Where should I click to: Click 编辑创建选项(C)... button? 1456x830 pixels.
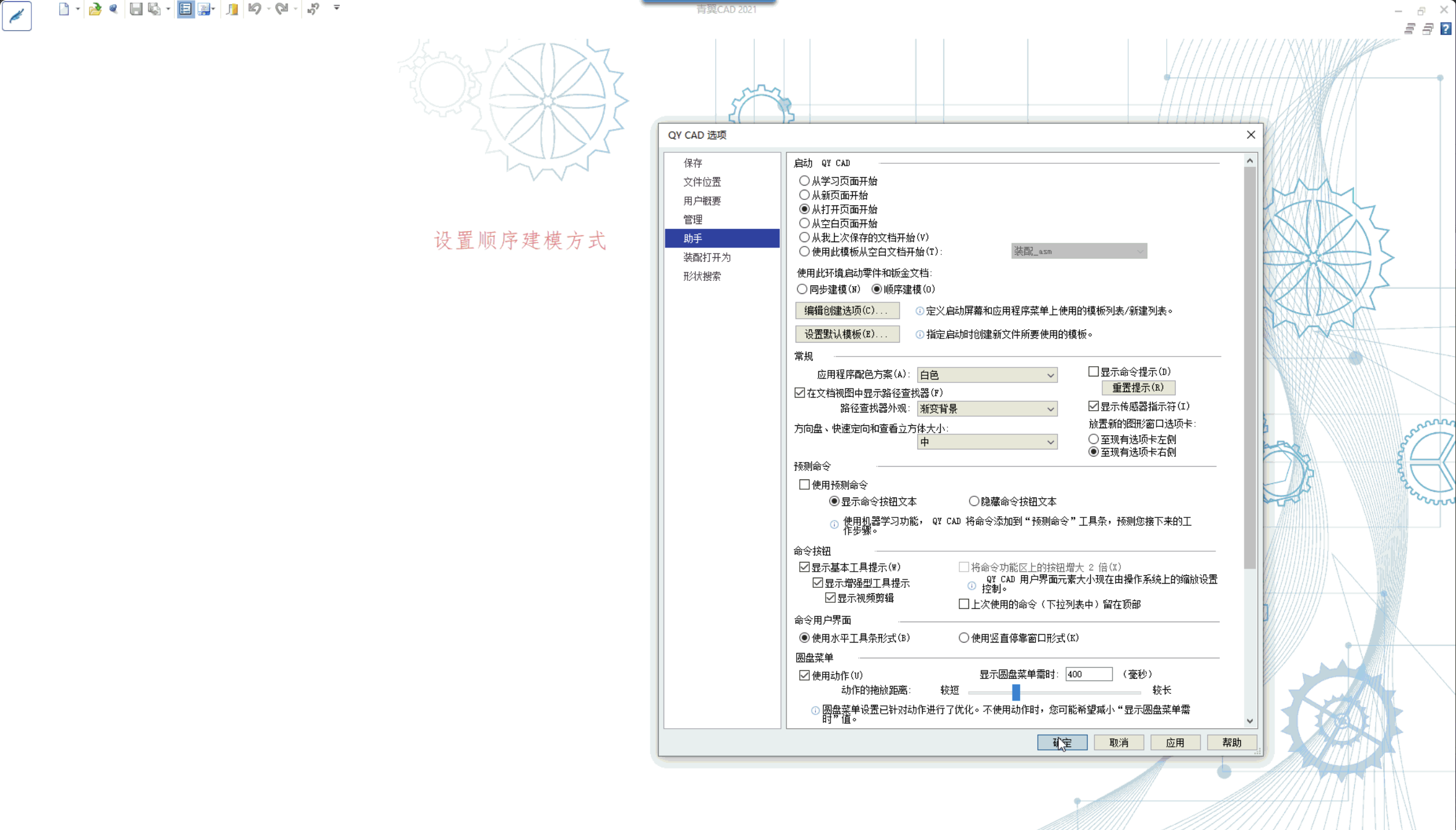click(847, 310)
